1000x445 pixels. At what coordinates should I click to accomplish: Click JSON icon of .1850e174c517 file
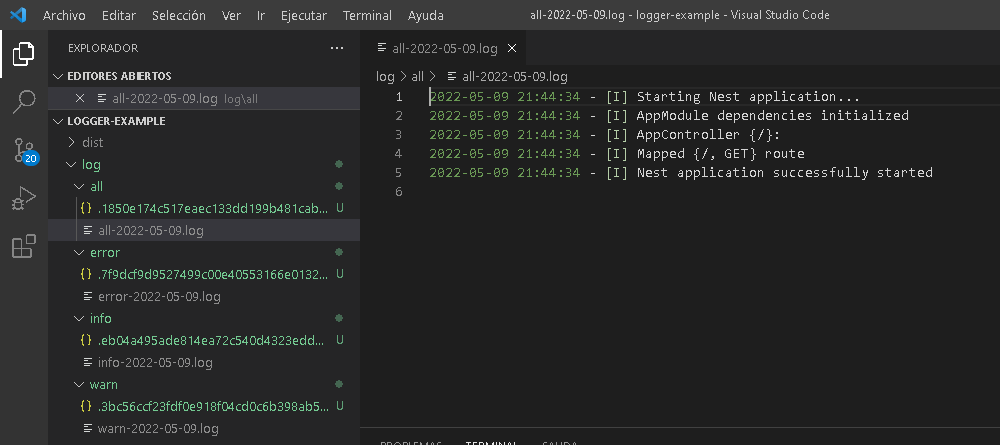86,208
